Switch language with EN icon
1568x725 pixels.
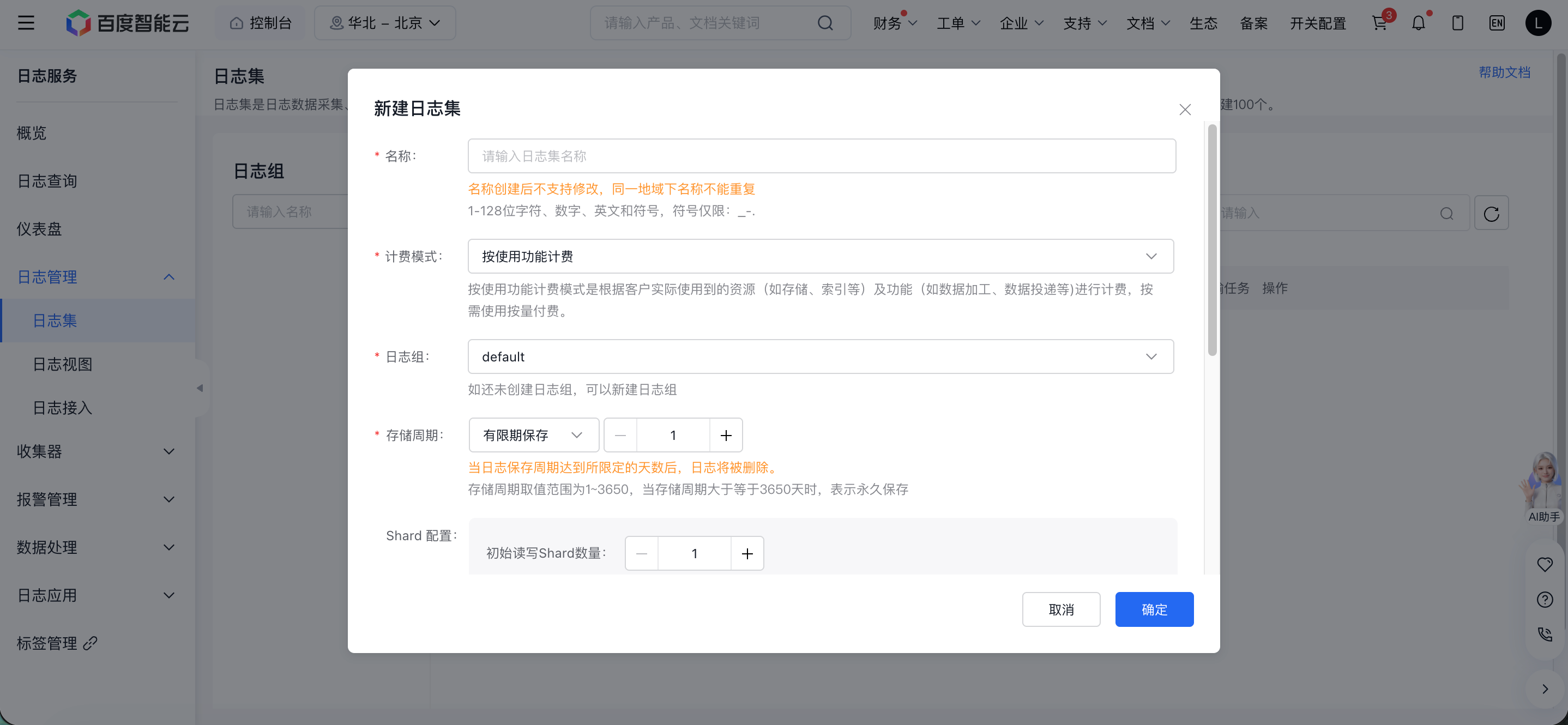pos(1497,23)
